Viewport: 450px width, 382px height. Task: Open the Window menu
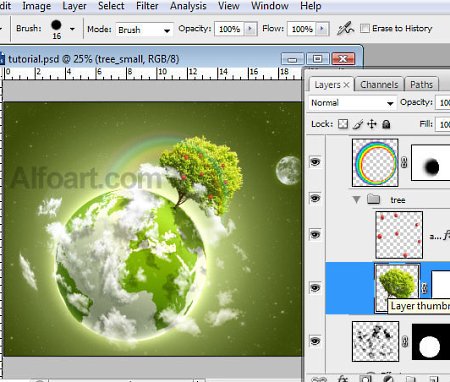(x=270, y=6)
